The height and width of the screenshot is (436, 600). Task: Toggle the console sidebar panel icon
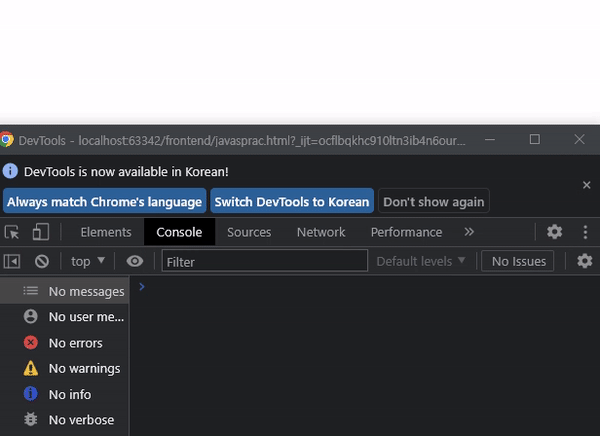coord(12,261)
